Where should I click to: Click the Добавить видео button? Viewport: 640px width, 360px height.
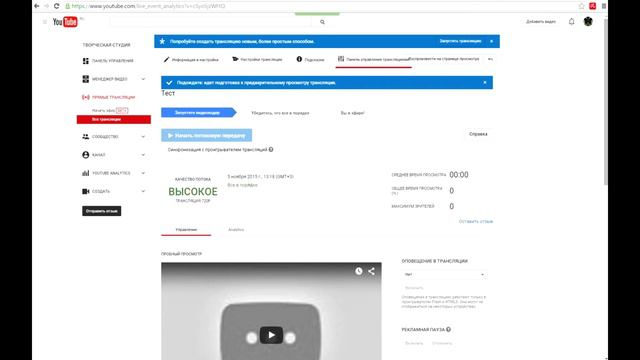pos(541,22)
